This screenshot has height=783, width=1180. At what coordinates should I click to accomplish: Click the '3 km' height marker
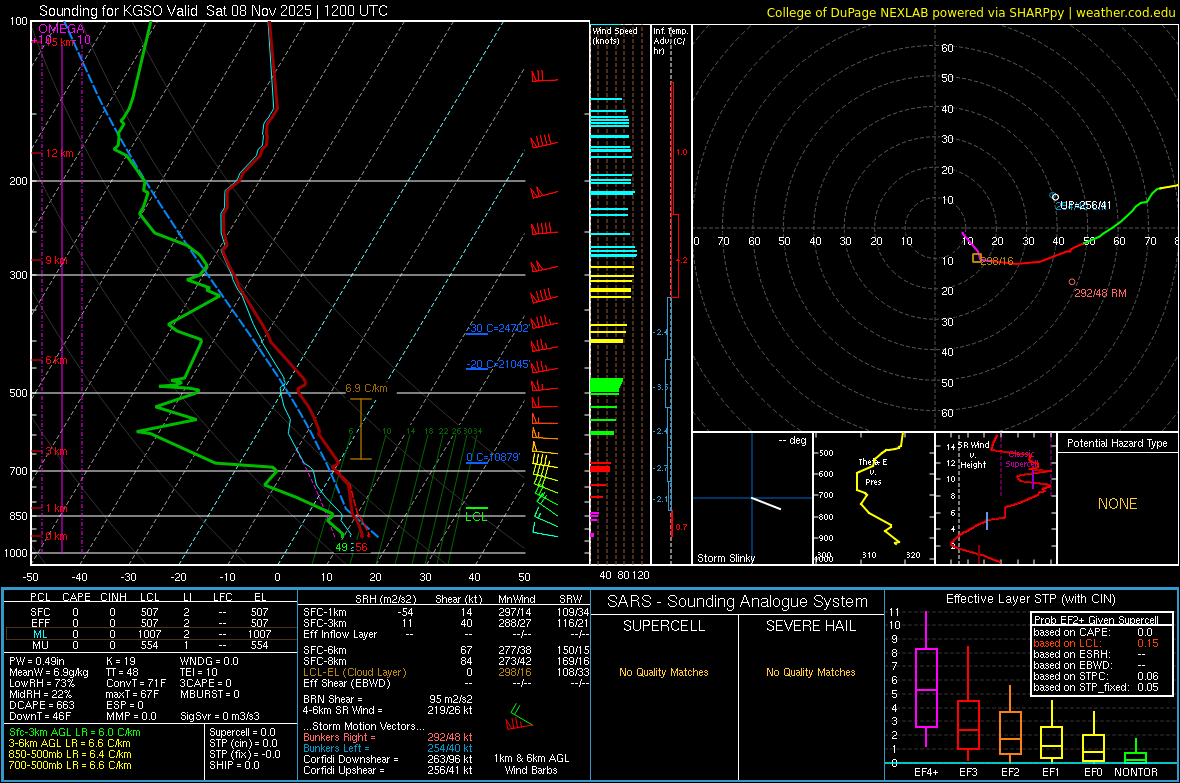[56, 451]
